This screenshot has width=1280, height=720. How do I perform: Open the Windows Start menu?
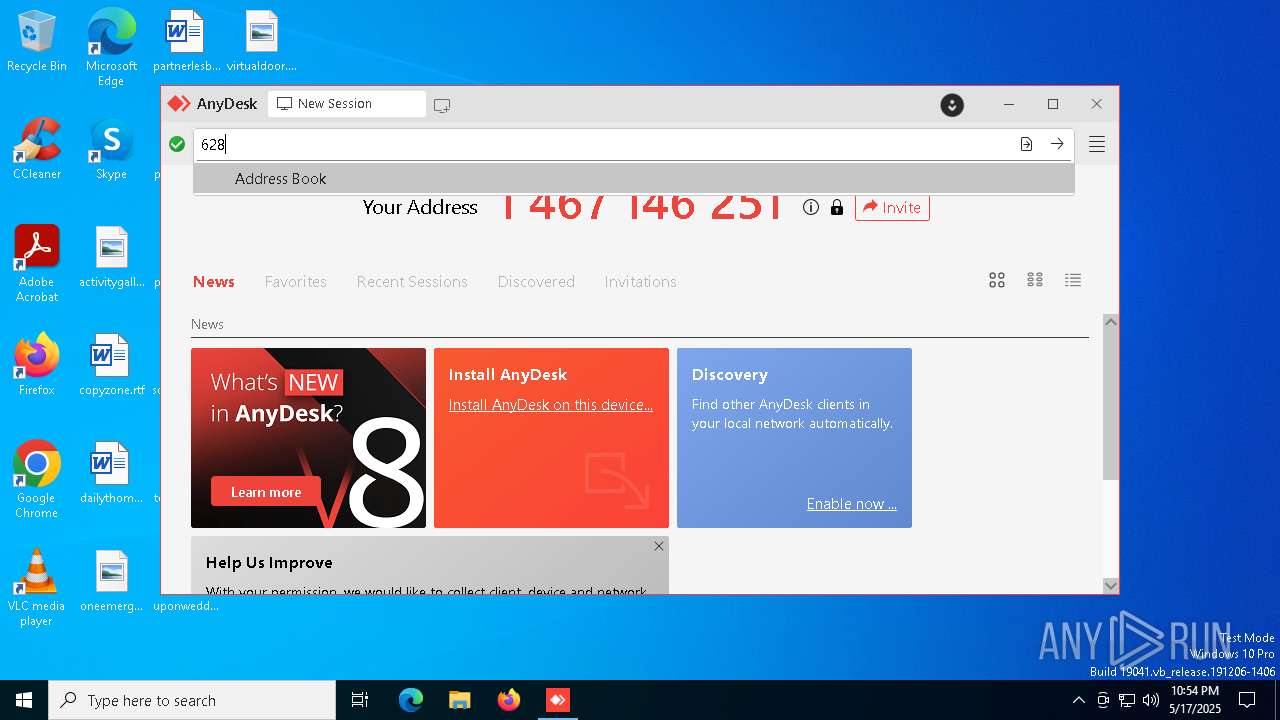24,700
